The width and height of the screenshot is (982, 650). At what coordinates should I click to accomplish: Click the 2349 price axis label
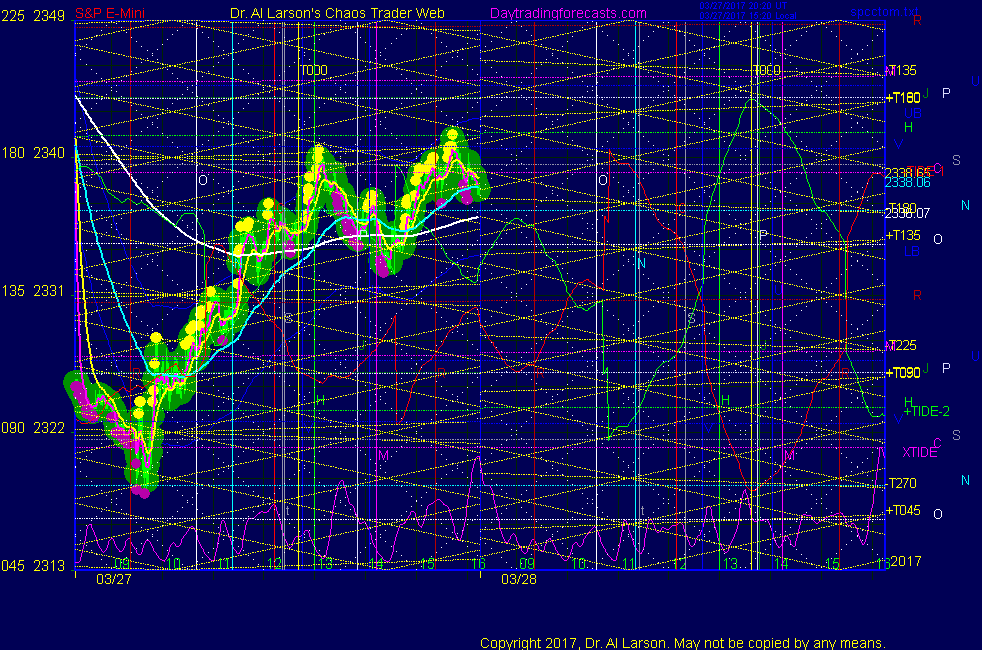point(49,16)
